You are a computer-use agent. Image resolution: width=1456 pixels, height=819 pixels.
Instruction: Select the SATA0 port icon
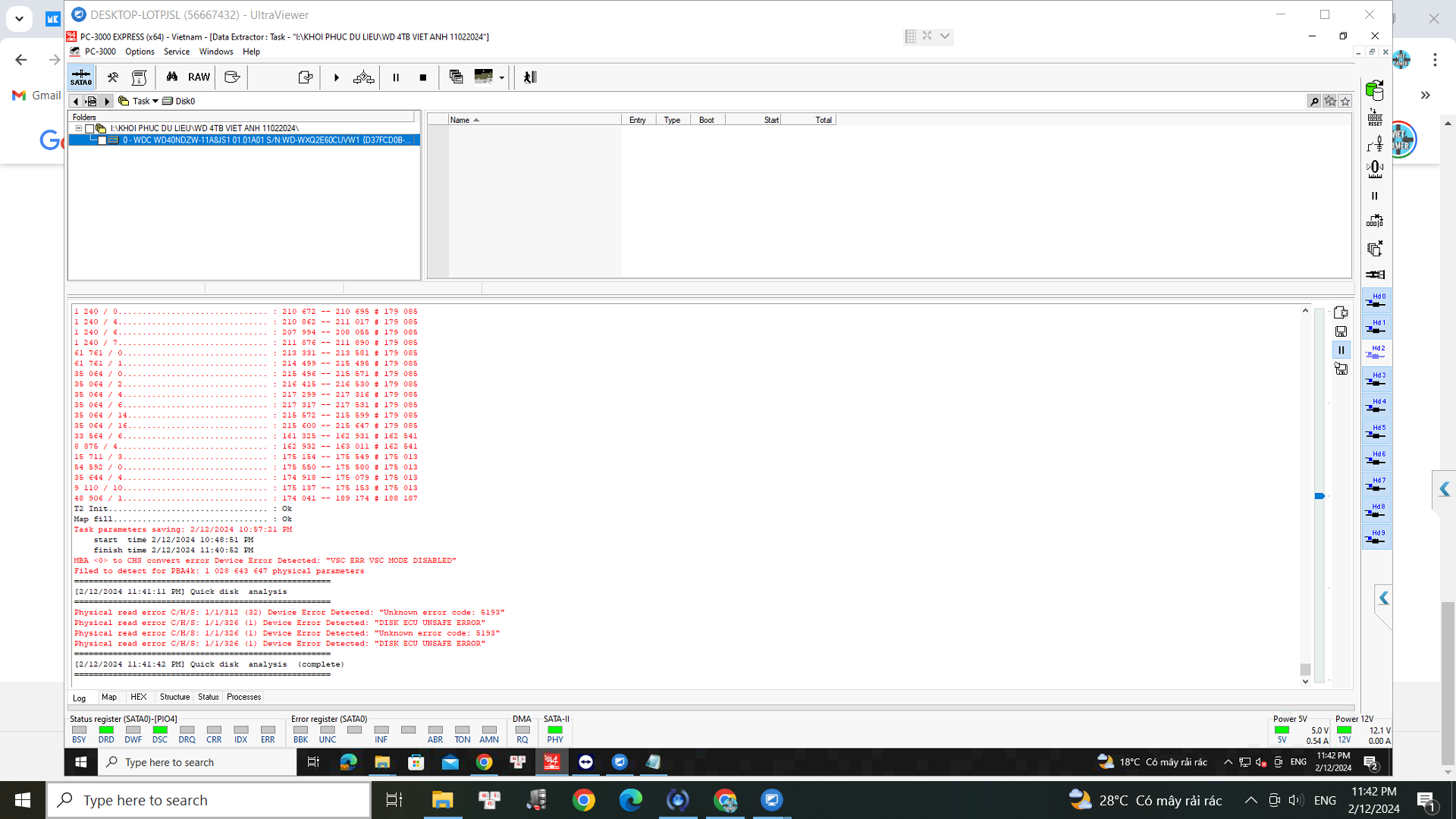(x=81, y=77)
